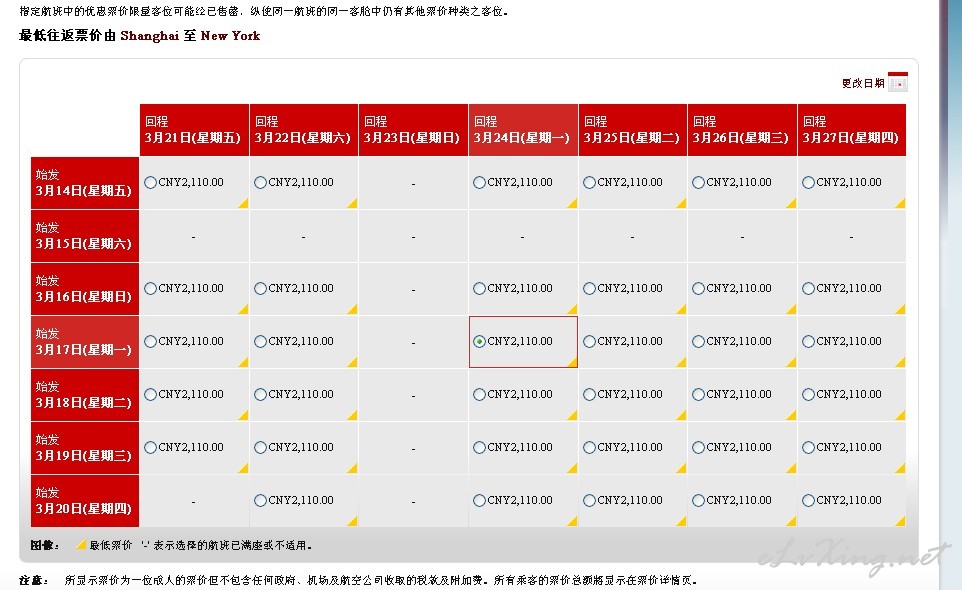Click the 始发 3月16日(星期日) row header

(x=85, y=289)
